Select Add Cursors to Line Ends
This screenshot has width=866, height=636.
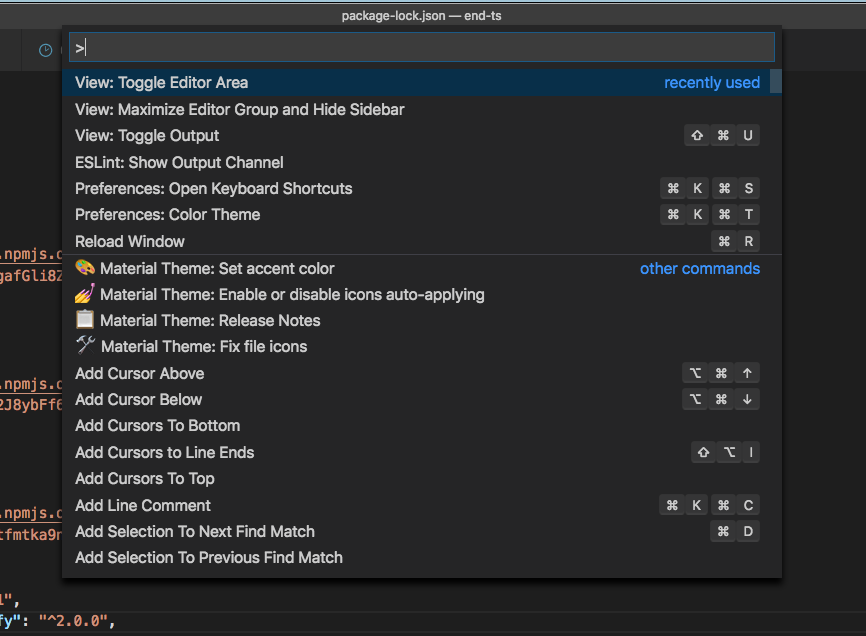[x=421, y=452]
